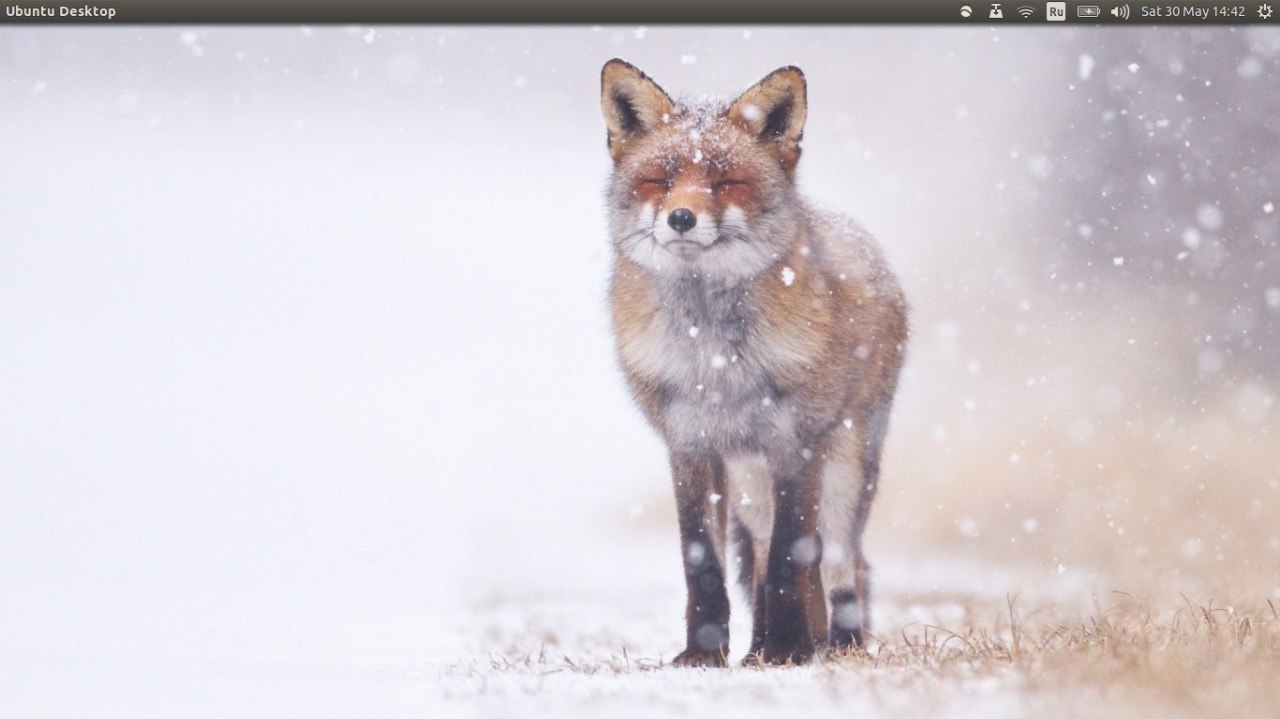
Task: Open the system gear session menu
Action: 1265,12
